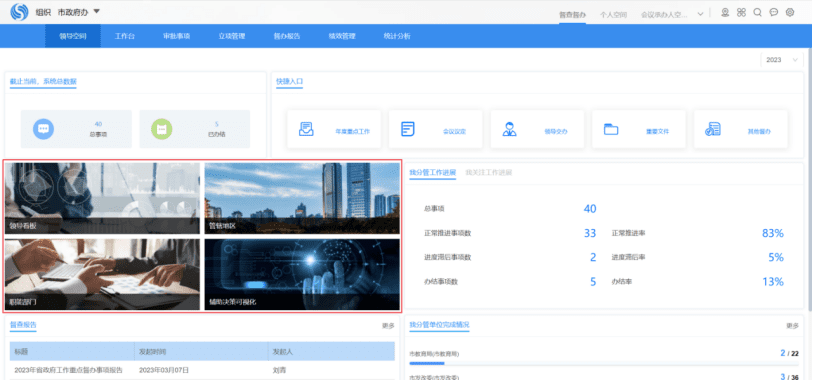Select the 领导空间 menu item
The height and width of the screenshot is (381, 813).
pos(73,36)
